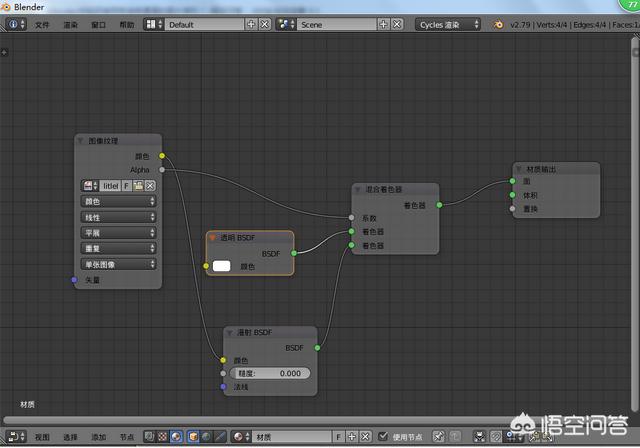Image resolution: width=640 pixels, height=448 pixels.
Task: Open the 添加 (Add) menu
Action: pyautogui.click(x=98, y=437)
